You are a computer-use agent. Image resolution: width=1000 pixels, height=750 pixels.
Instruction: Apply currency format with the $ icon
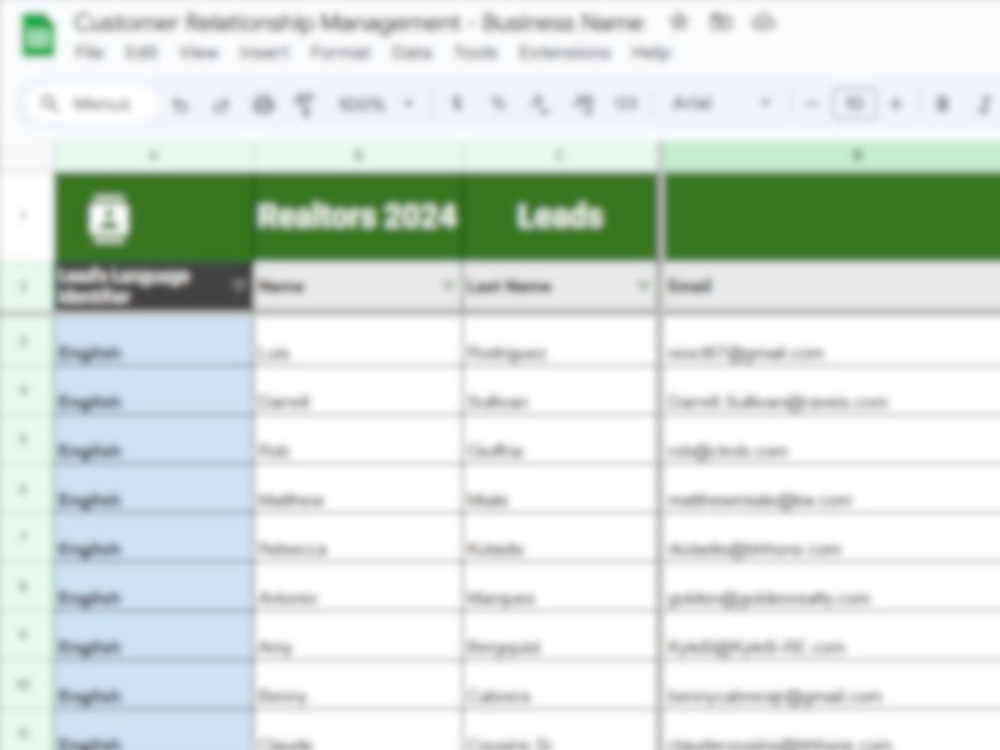pyautogui.click(x=457, y=103)
